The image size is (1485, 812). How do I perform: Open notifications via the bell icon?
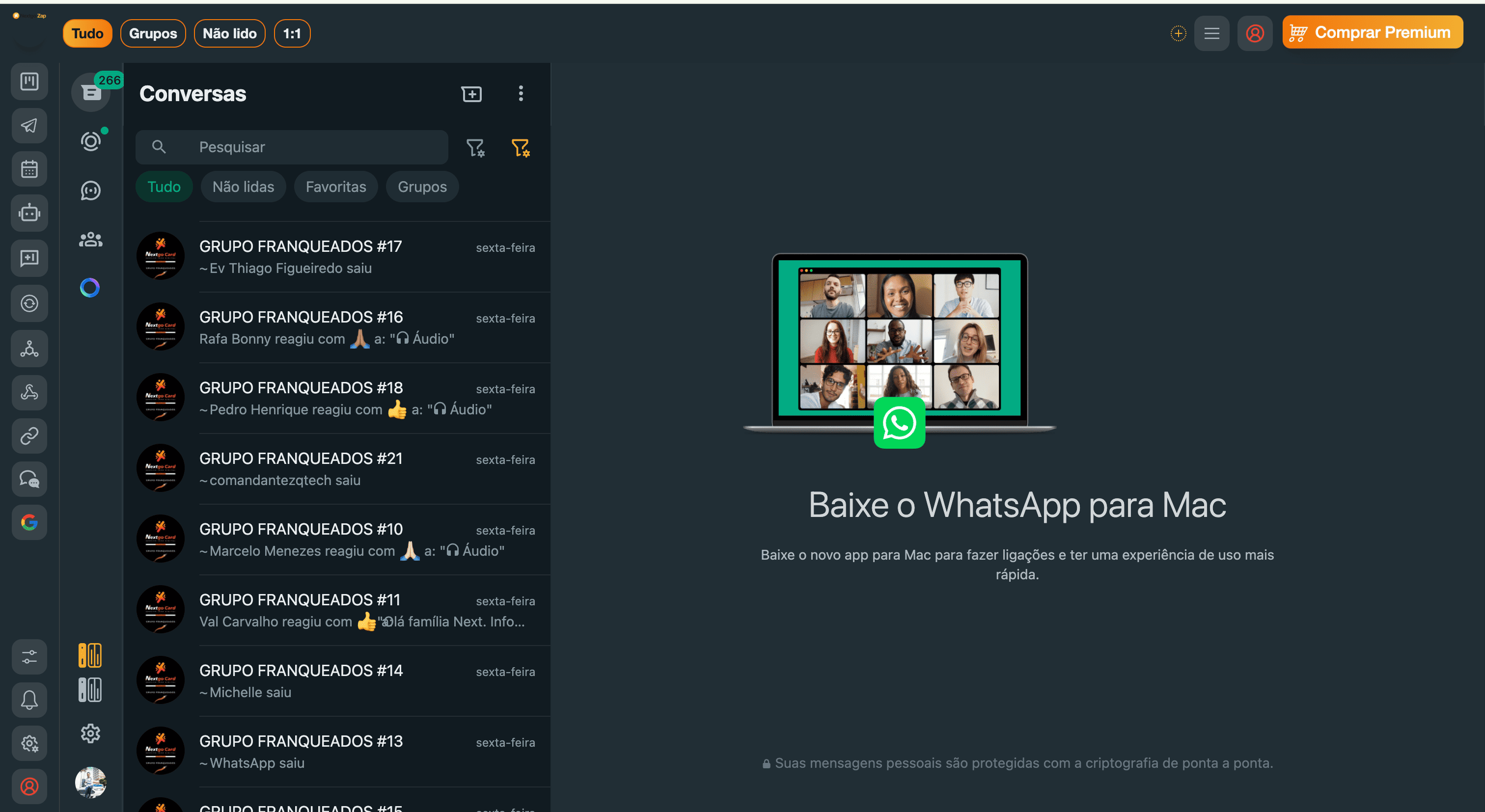pyautogui.click(x=29, y=700)
